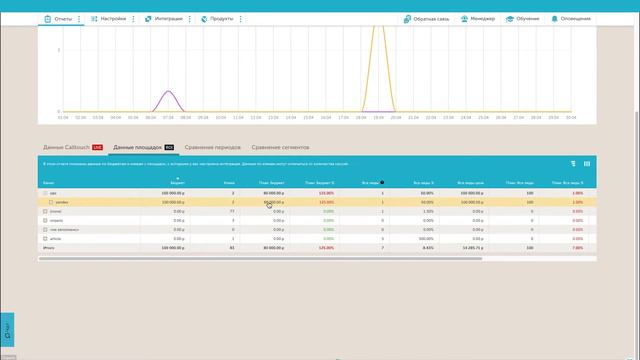This screenshot has height=360, width=640.
Task: Open the chat widget on left edge
Action: point(7,330)
